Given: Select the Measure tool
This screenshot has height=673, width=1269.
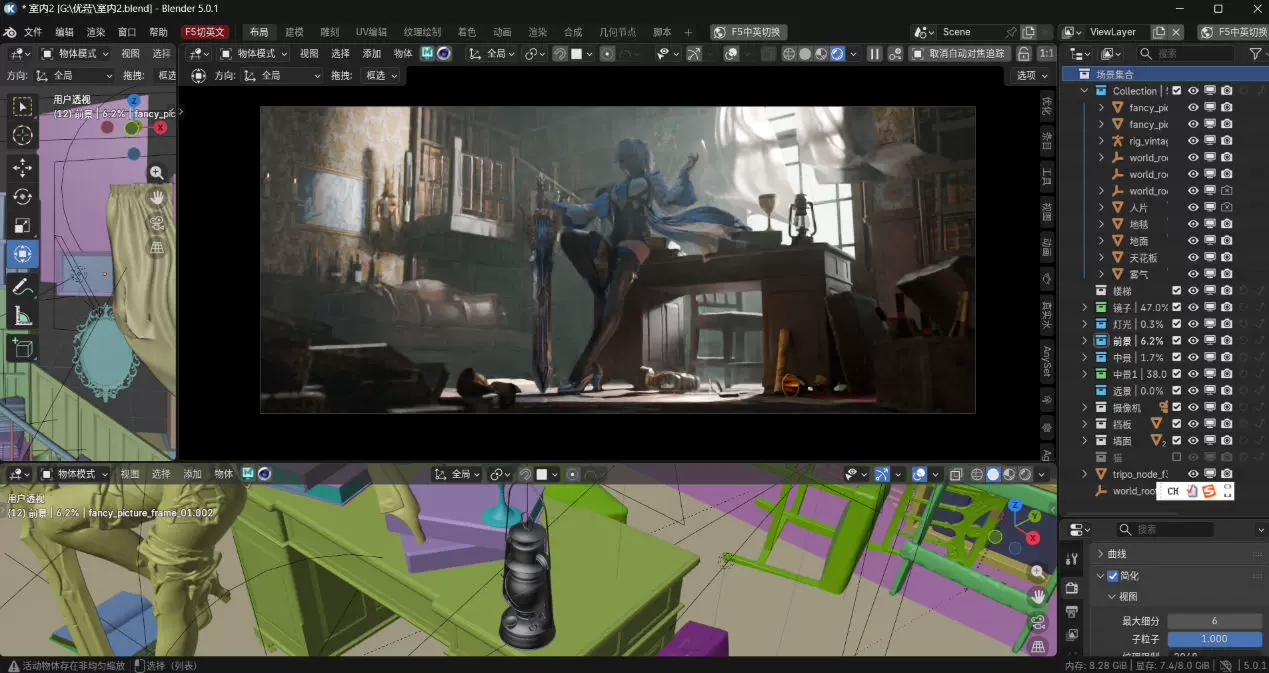Looking at the screenshot, I should click(x=22, y=318).
